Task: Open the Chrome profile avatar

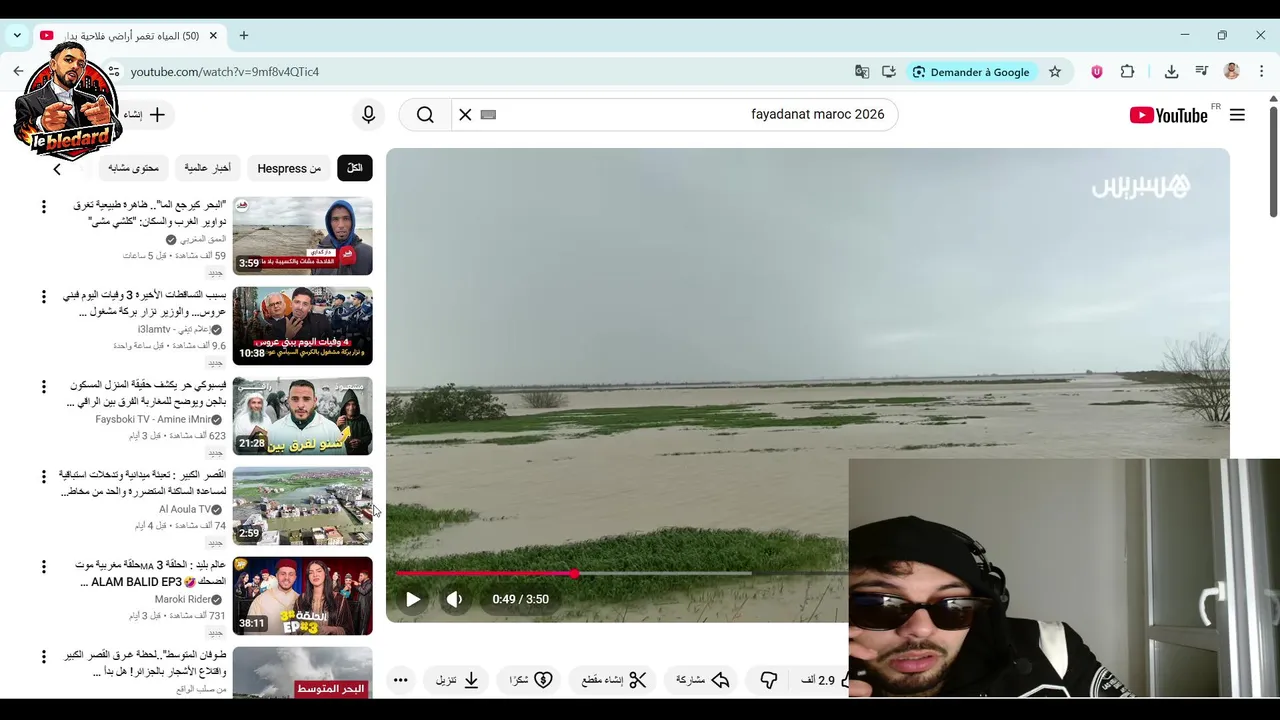Action: click(1232, 72)
